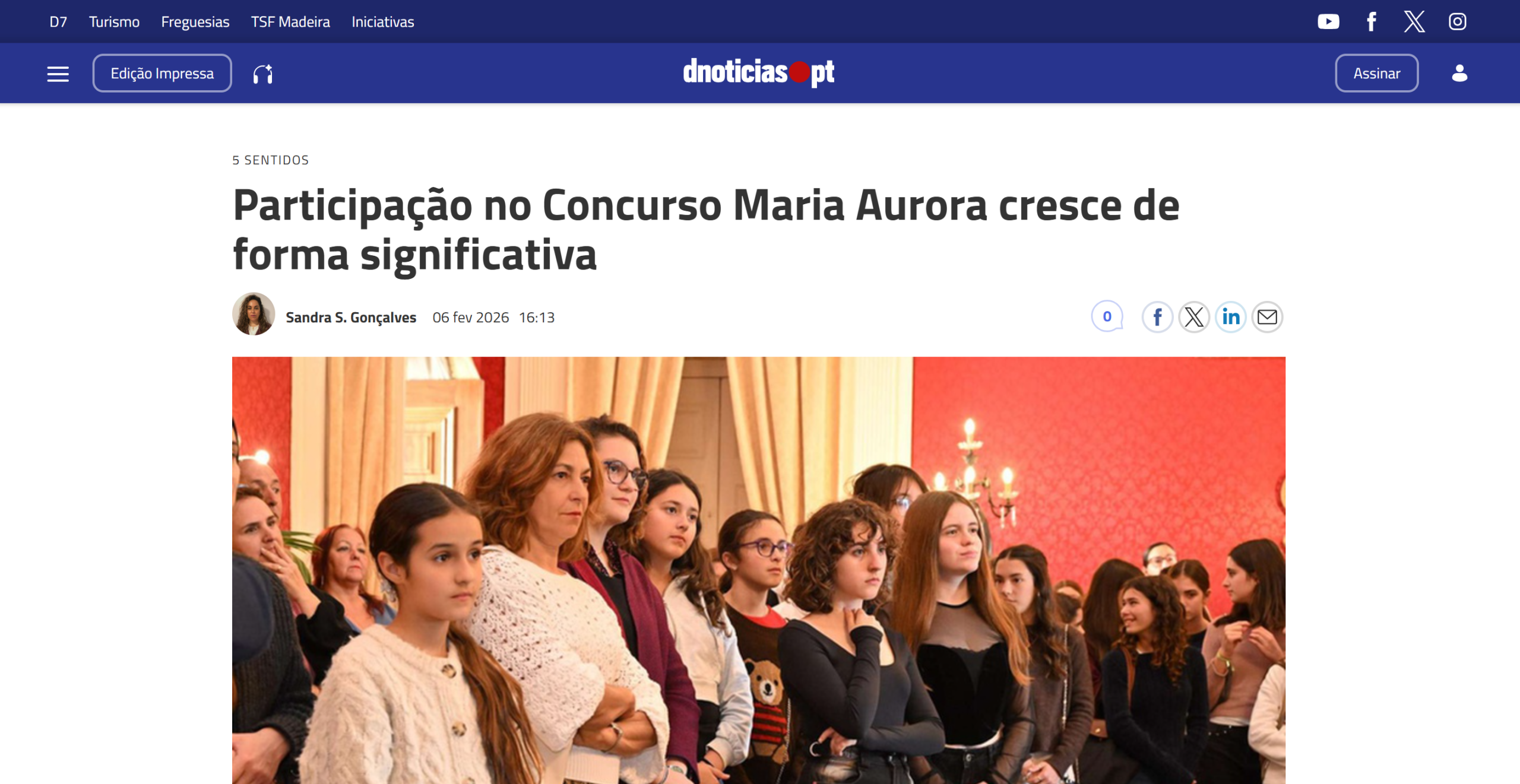1520x784 pixels.
Task: Open the hamburger menu
Action: (58, 74)
